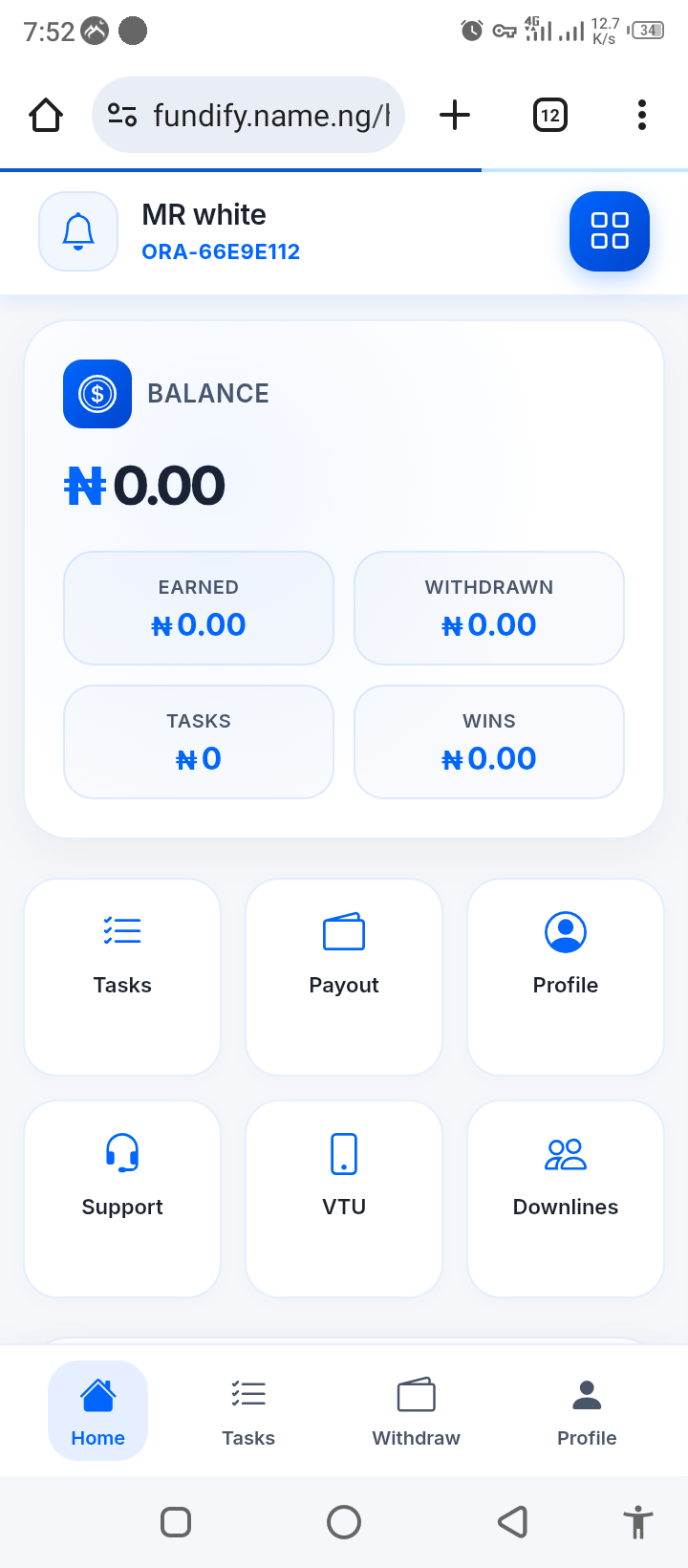Click the ORA-66E9E112 referral ID

221,251
